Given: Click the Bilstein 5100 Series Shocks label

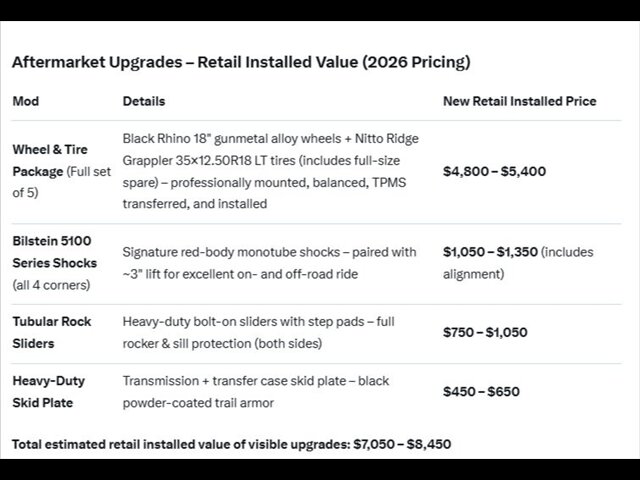Looking at the screenshot, I should click(54, 252).
